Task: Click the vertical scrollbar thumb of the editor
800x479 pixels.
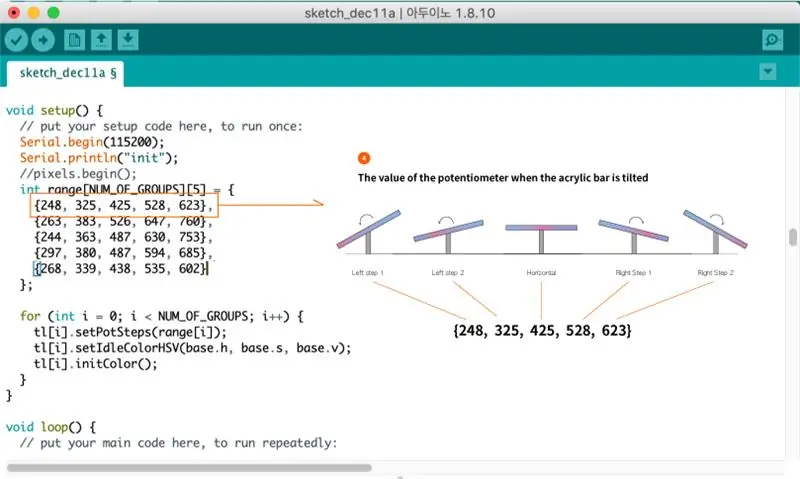Action: point(792,237)
